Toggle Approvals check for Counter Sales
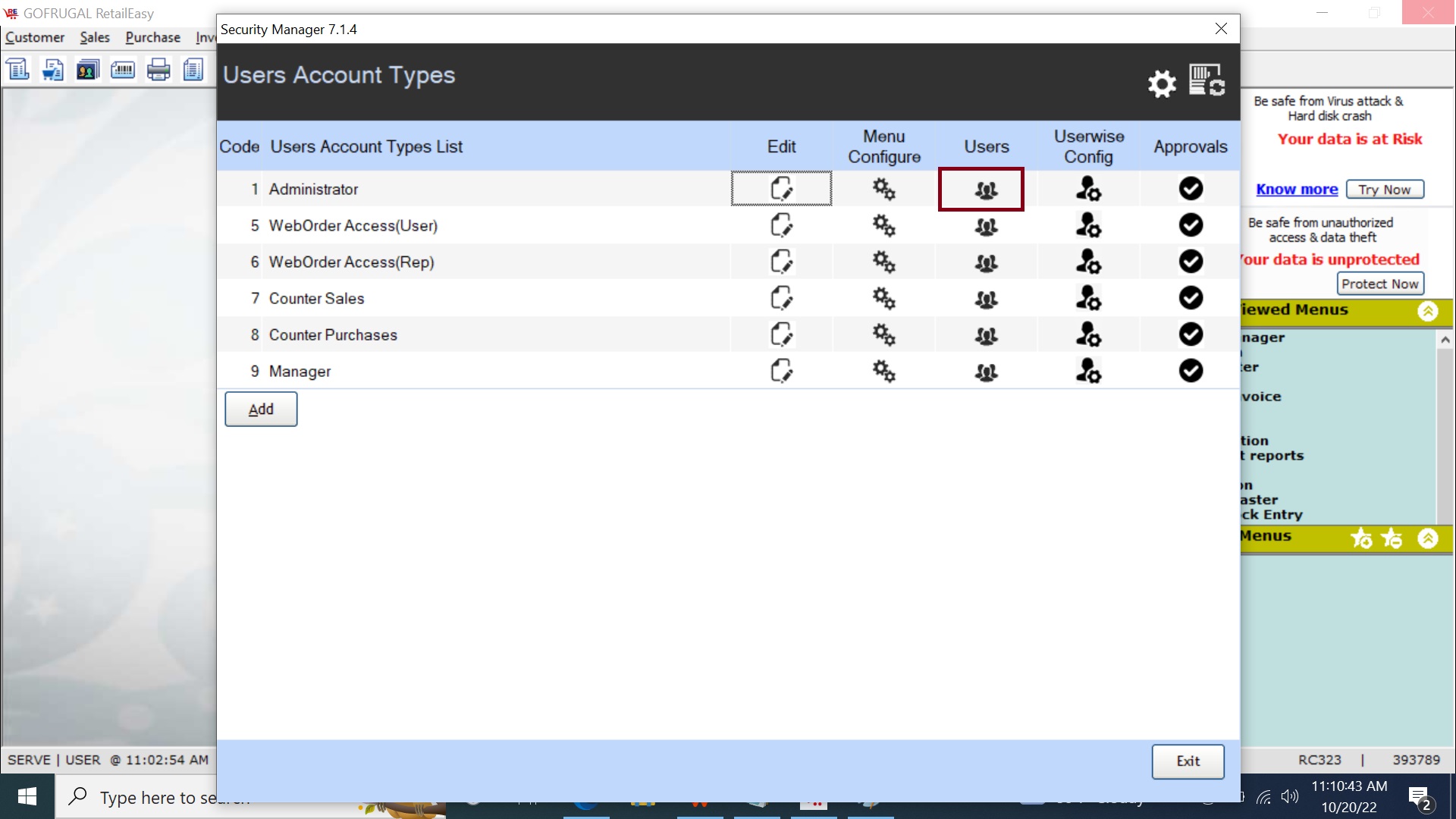The width and height of the screenshot is (1456, 819). point(1191,298)
